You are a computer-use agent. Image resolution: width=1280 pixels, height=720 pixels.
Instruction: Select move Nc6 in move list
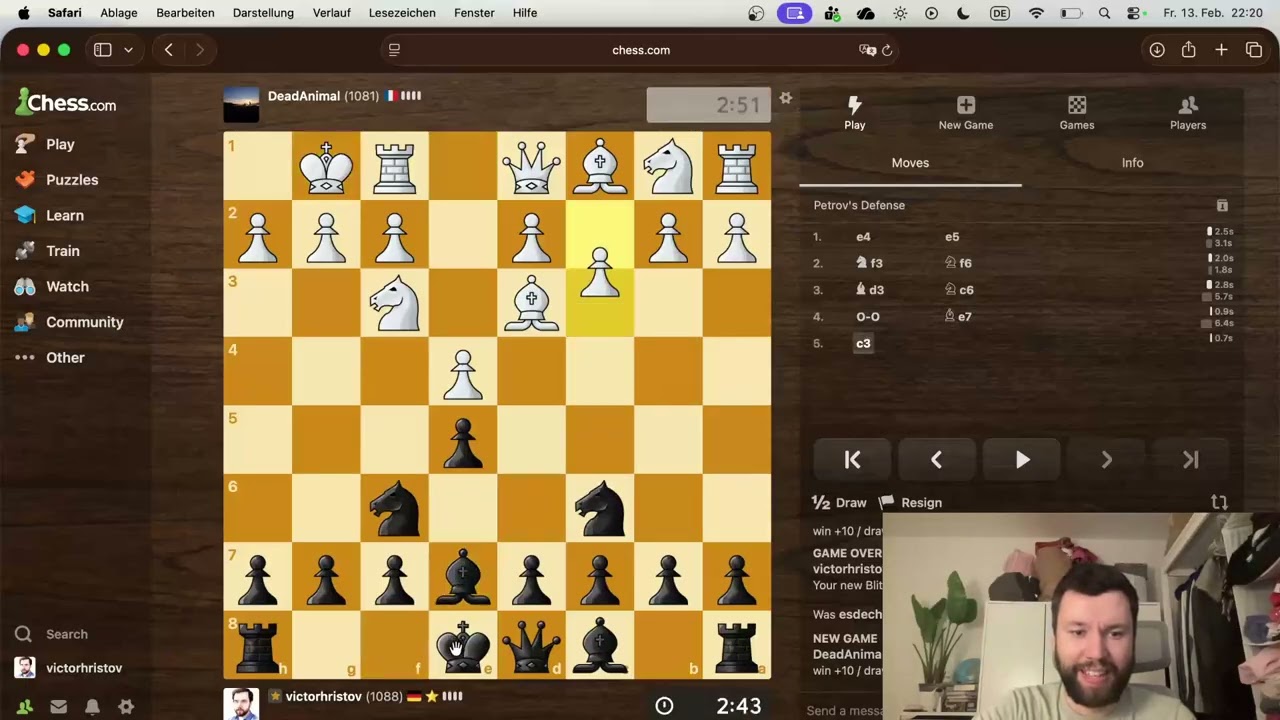tap(959, 290)
